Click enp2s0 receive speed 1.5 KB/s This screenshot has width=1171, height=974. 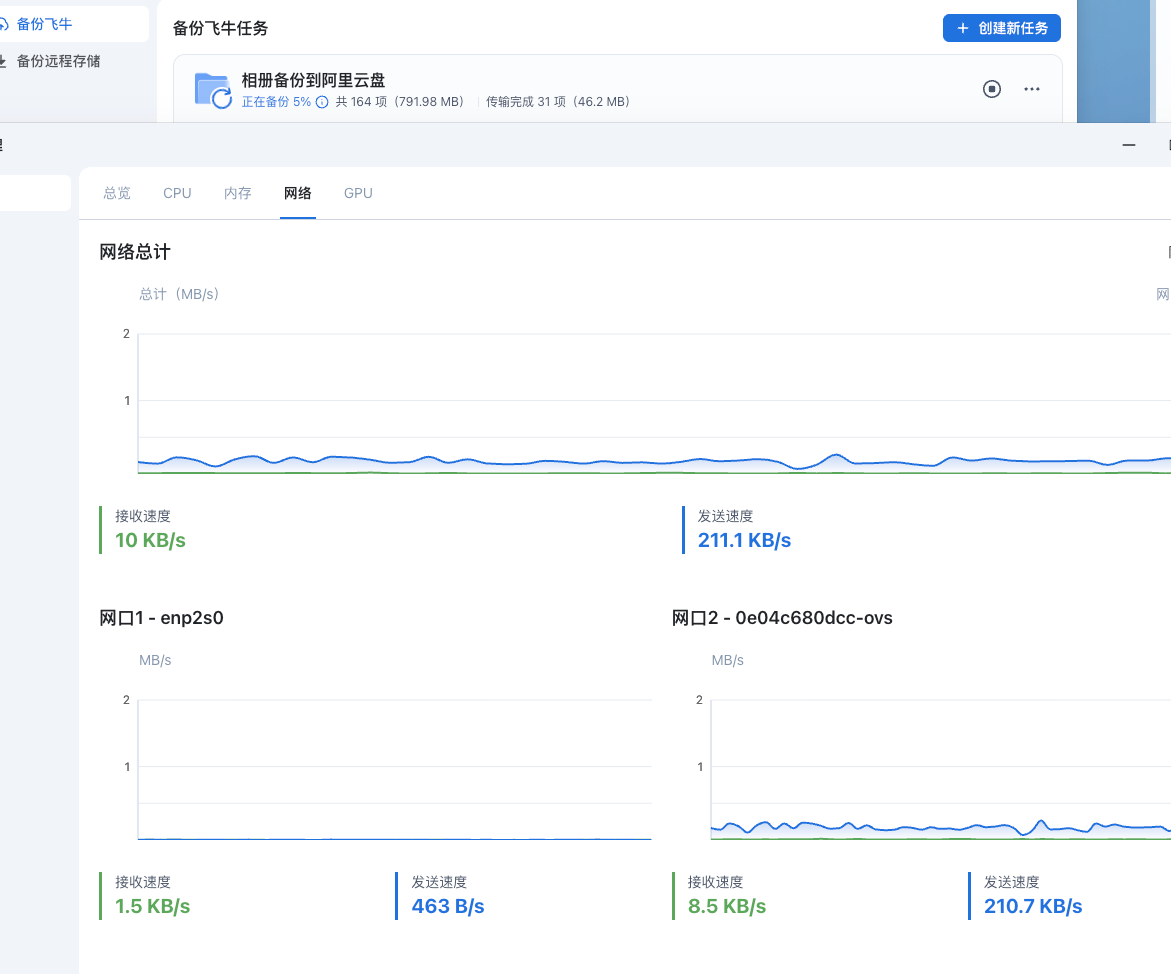coord(152,906)
